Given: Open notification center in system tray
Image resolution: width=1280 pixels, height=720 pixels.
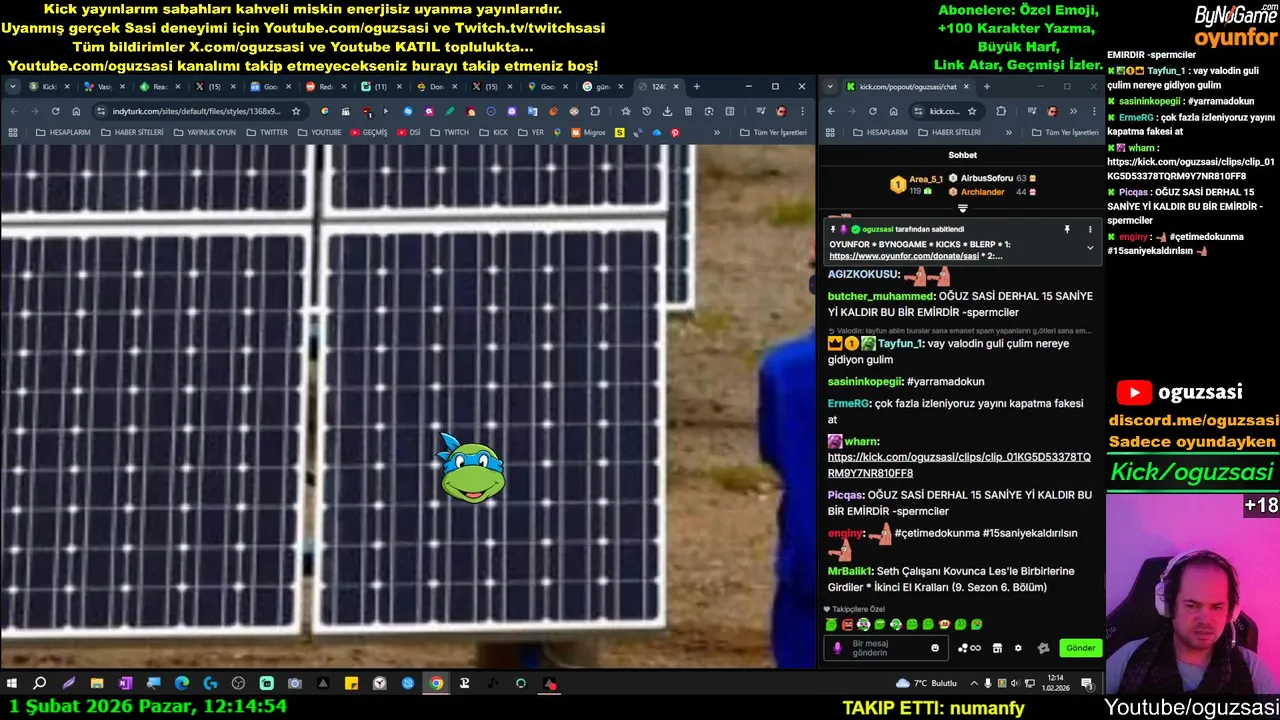Looking at the screenshot, I should (1087, 683).
